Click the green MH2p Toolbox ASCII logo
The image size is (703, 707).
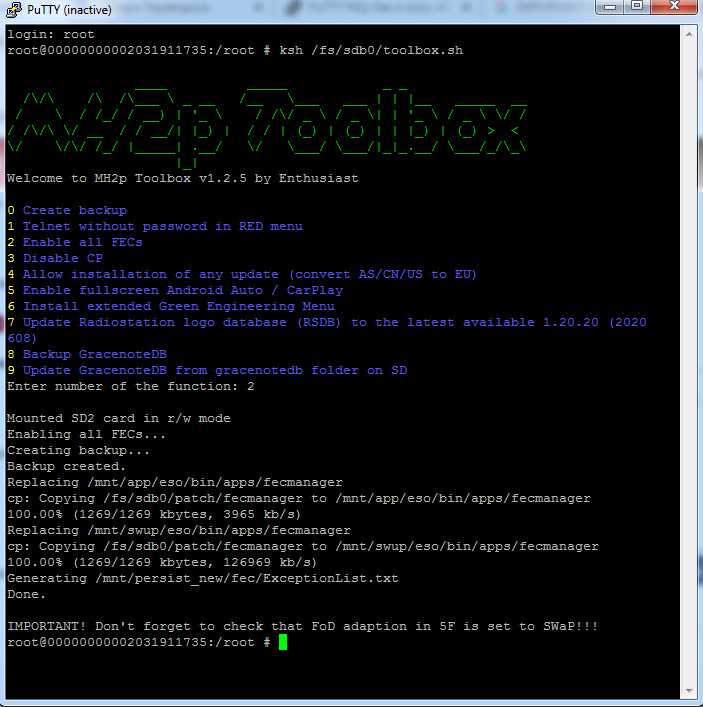coord(265,128)
